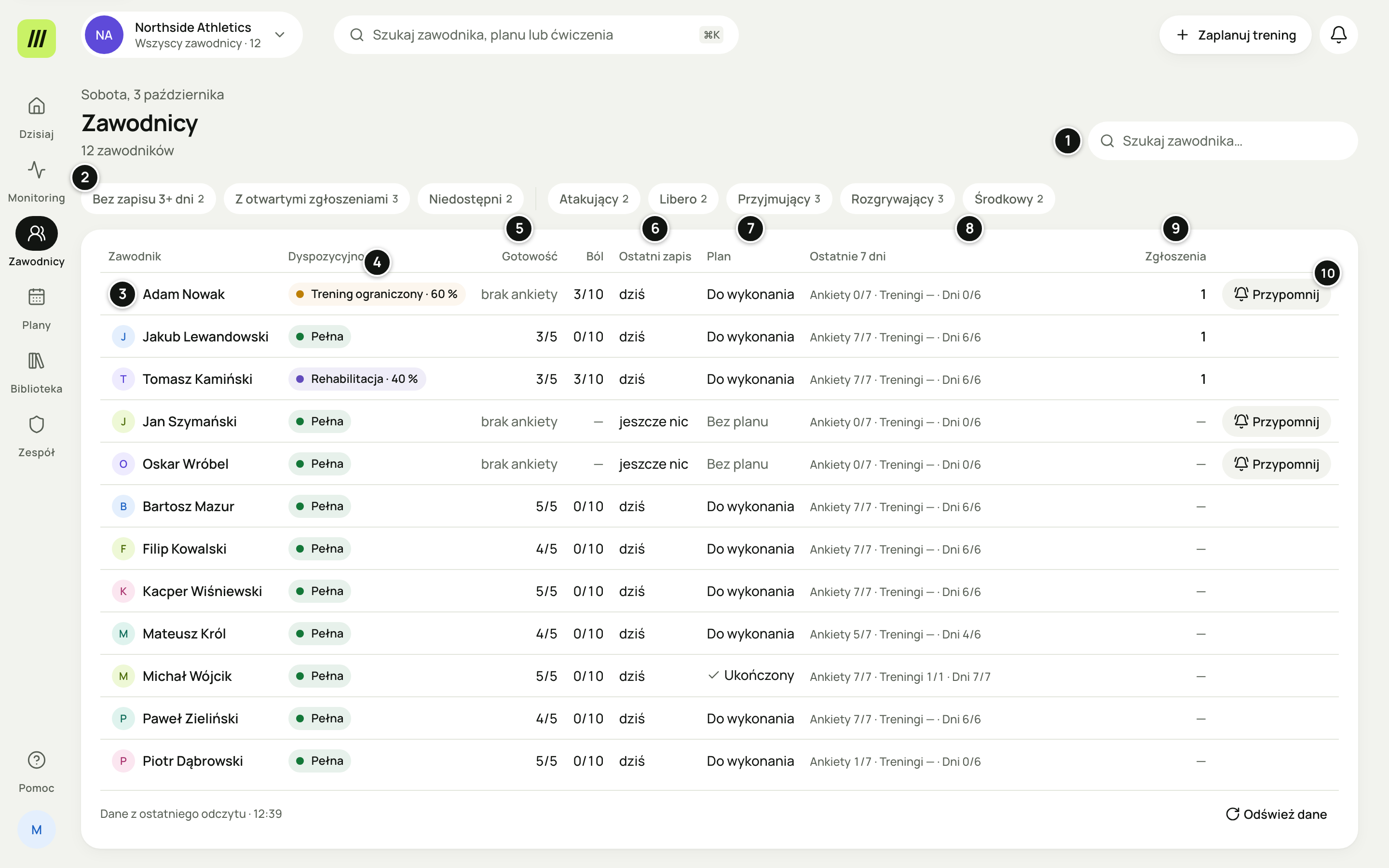Click the NA team avatar
This screenshot has width=1389, height=868.
tap(104, 34)
